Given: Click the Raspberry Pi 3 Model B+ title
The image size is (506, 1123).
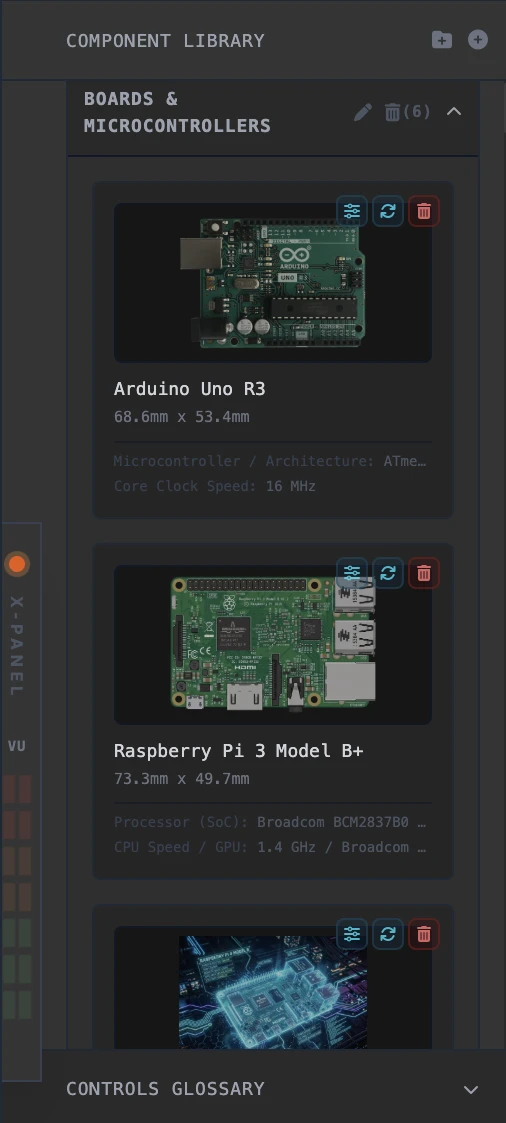Looking at the screenshot, I should (239, 751).
